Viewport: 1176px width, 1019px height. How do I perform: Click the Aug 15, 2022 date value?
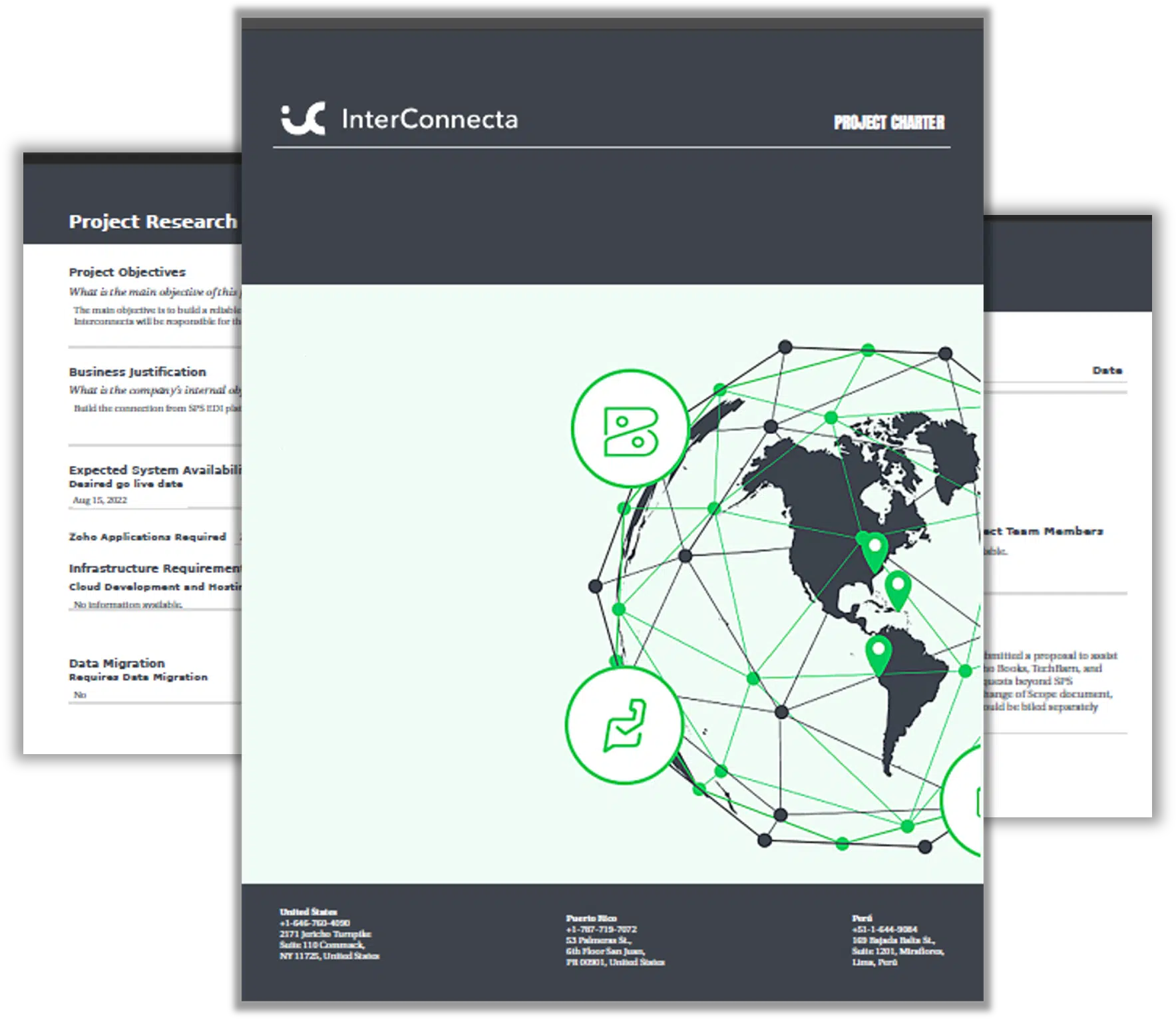tap(100, 500)
